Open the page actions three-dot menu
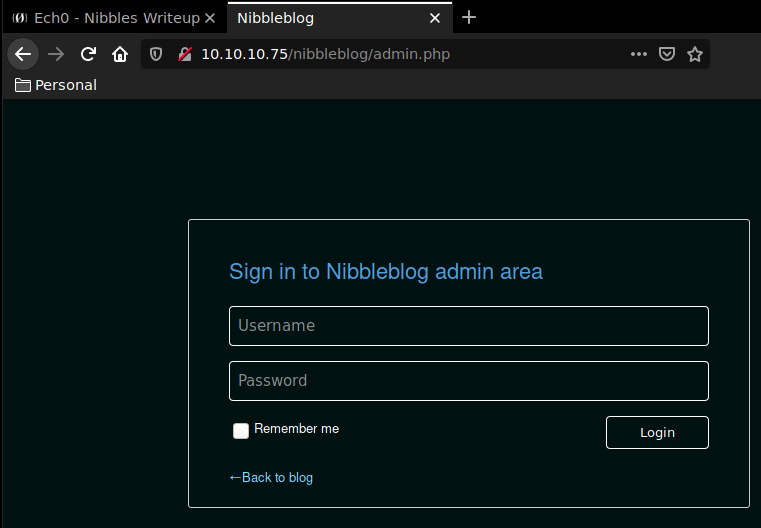The height and width of the screenshot is (528, 761). pyautogui.click(x=639, y=54)
